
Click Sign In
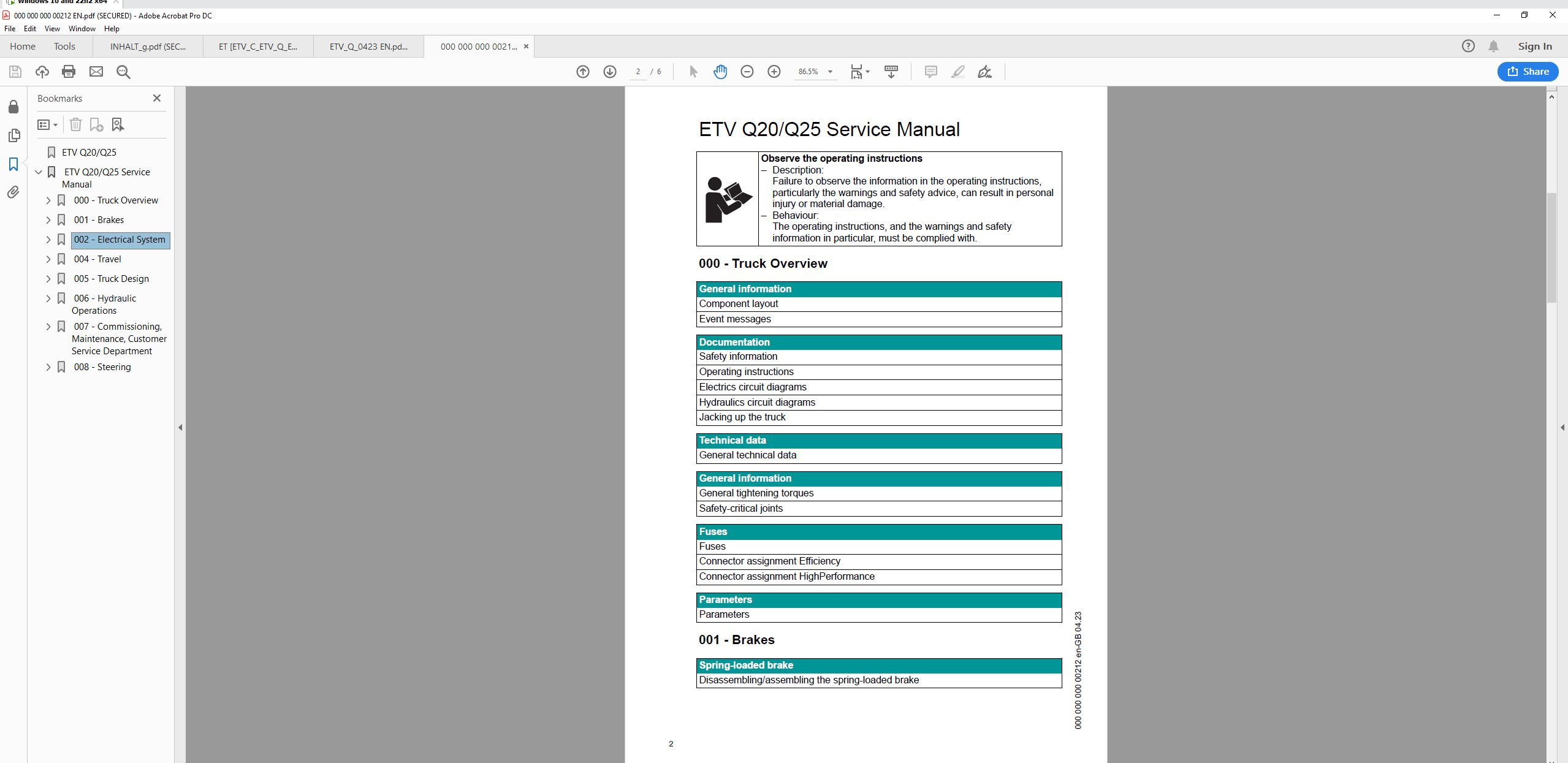pyautogui.click(x=1535, y=46)
